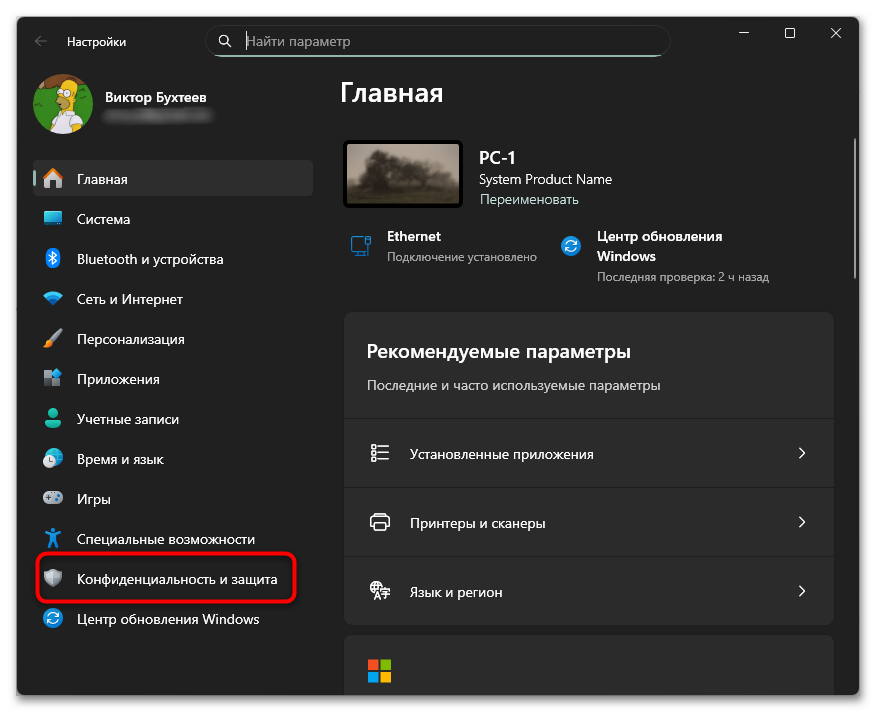Click the PC-1 device name
Image resolution: width=876 pixels, height=712 pixels.
point(497,158)
